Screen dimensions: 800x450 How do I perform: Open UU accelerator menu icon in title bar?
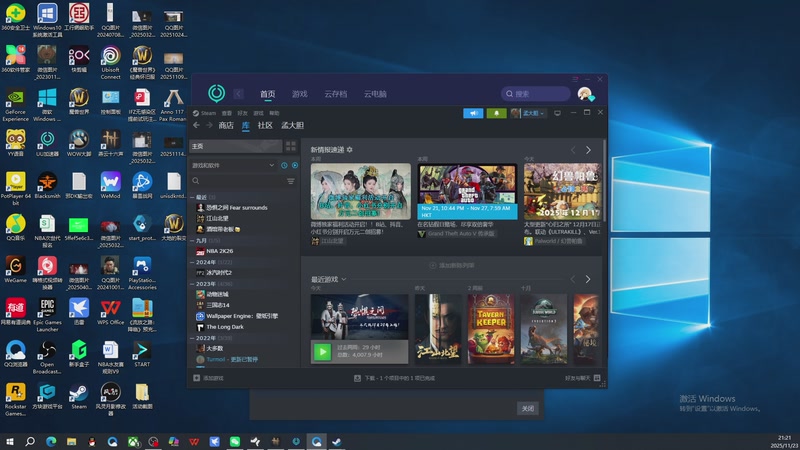click(576, 79)
